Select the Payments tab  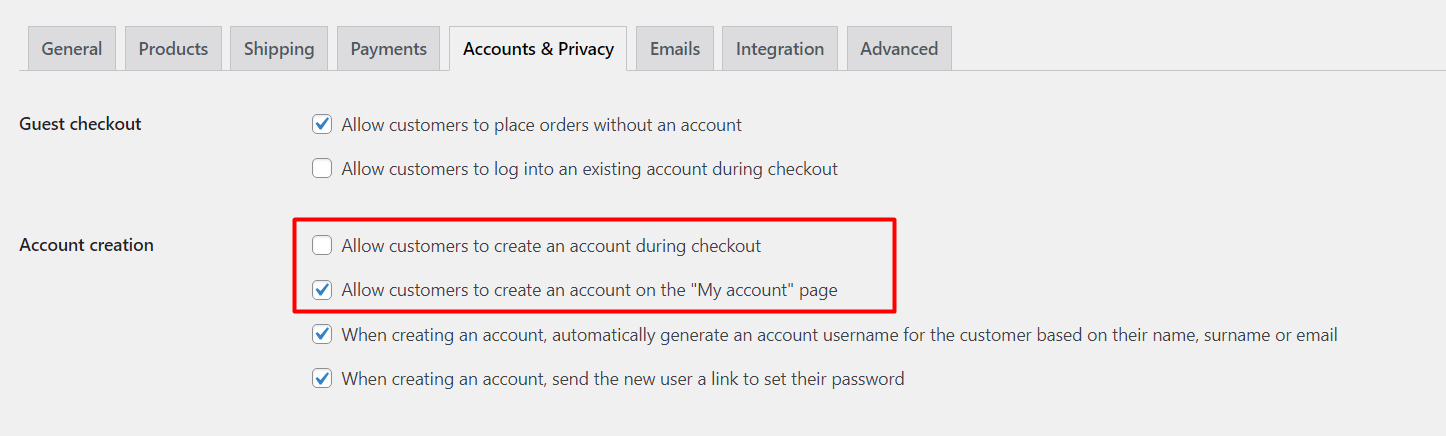388,48
